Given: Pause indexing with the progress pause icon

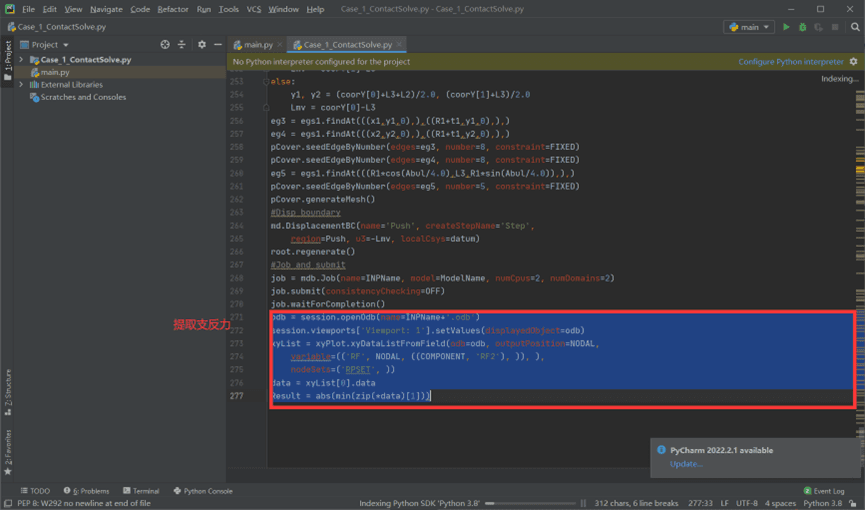Looking at the screenshot, I should tap(583, 503).
